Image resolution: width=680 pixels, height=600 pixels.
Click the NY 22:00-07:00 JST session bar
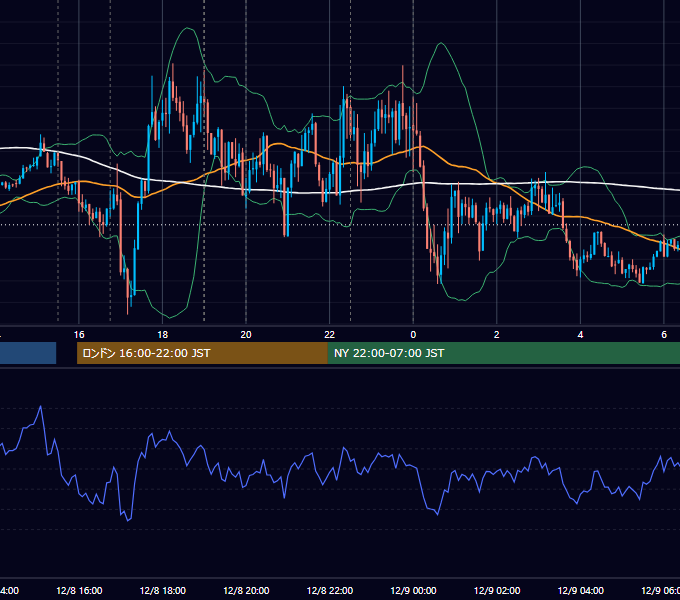click(x=503, y=353)
